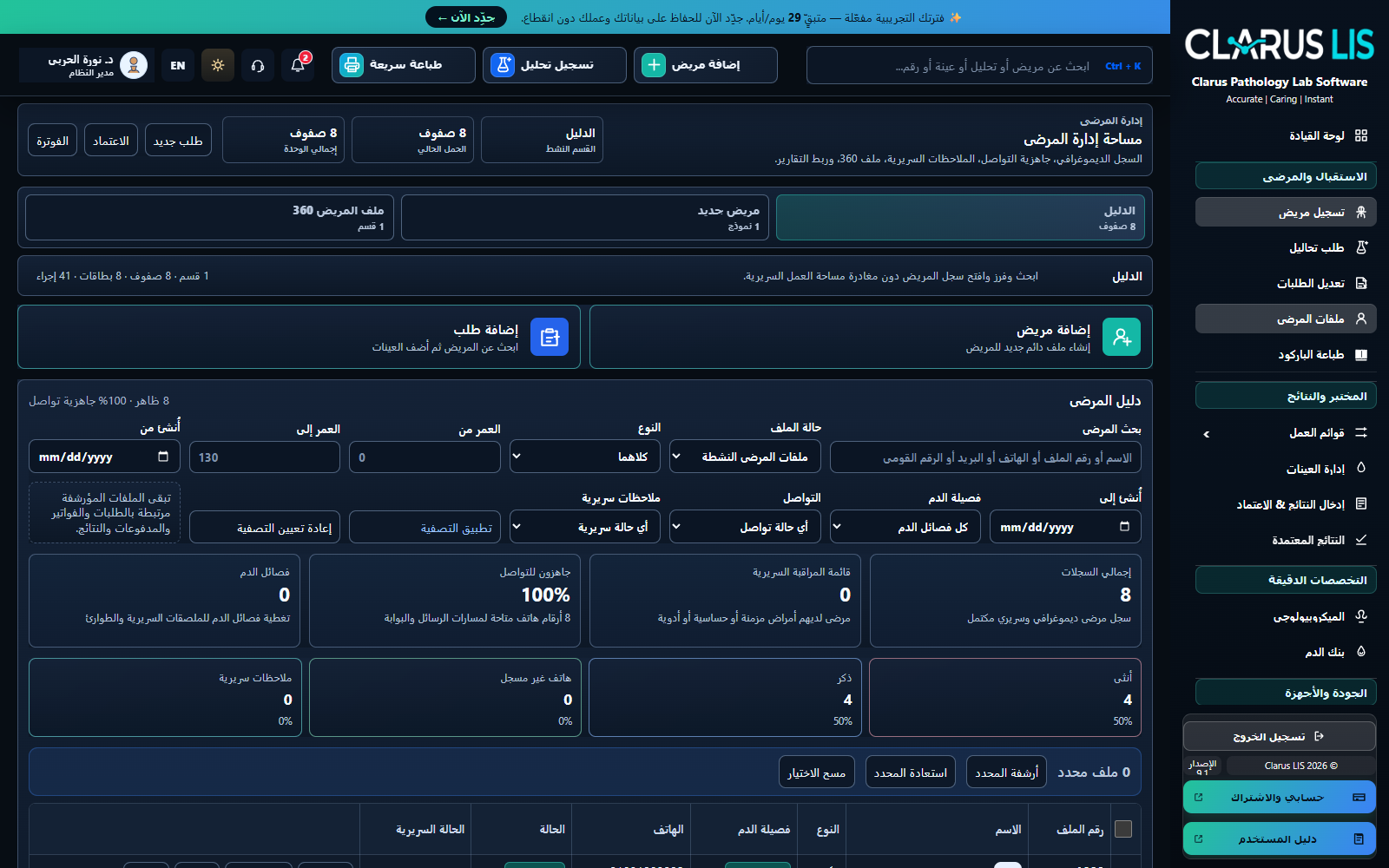Tick the select all table header checkbox
Viewport: 1389px width, 868px height.
click(1123, 829)
